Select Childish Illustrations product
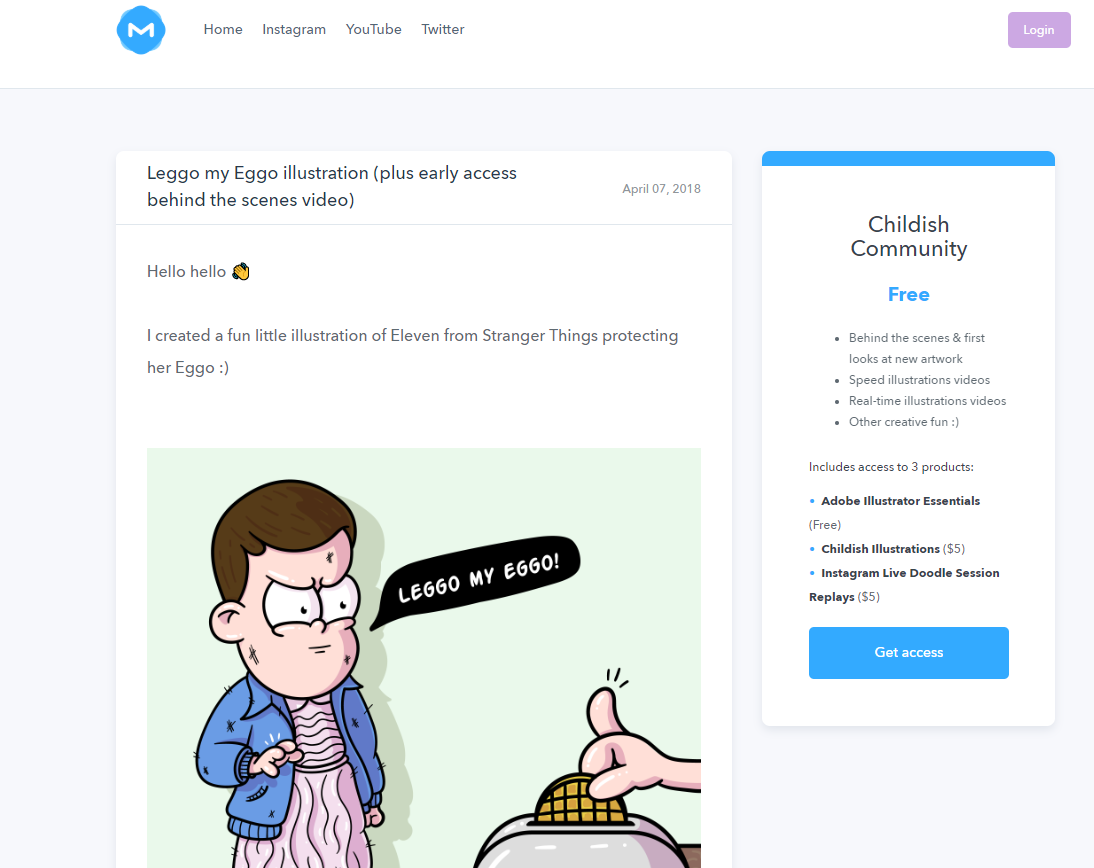The image size is (1094, 868). click(880, 549)
